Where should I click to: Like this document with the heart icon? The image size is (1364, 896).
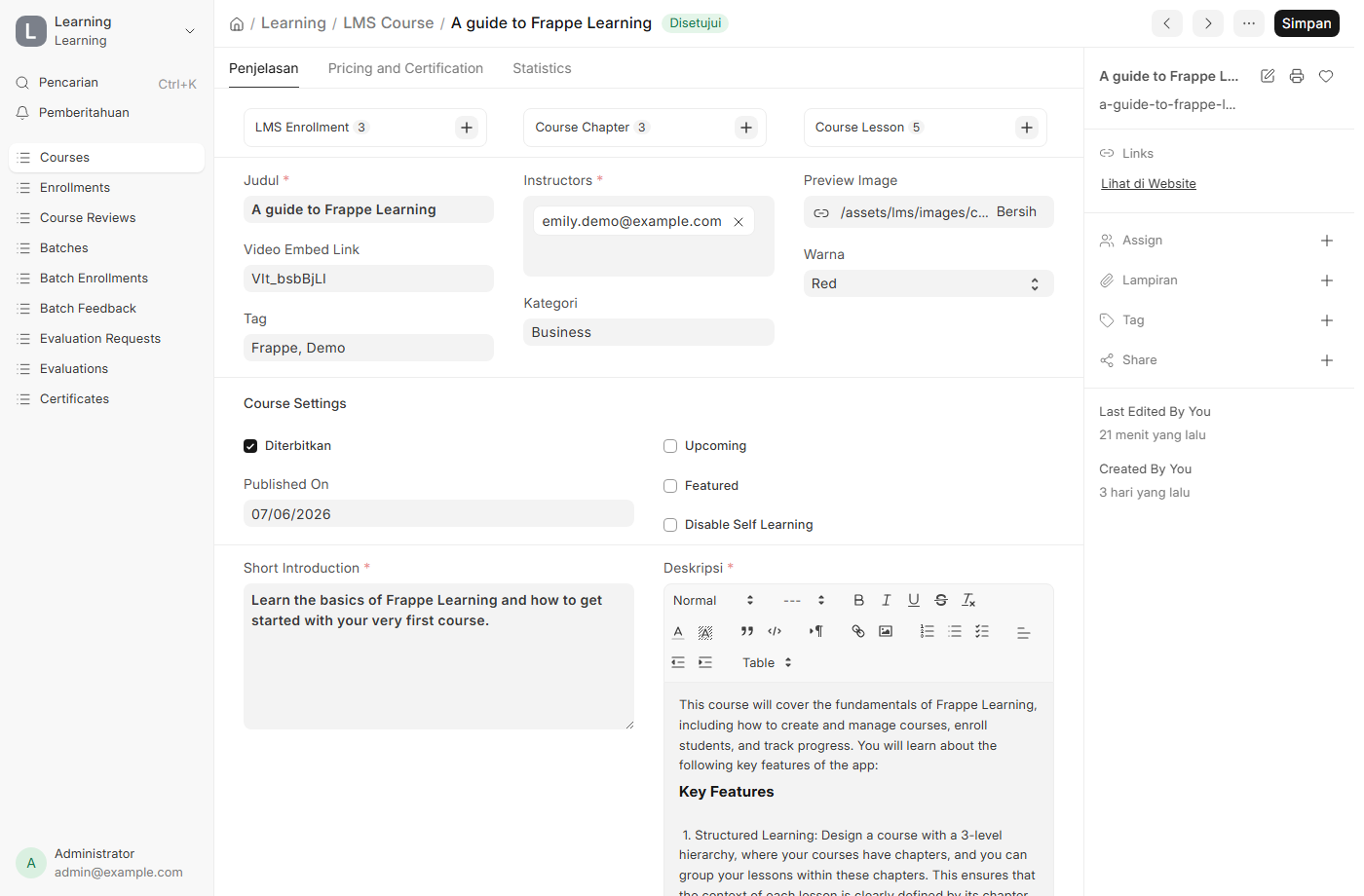1326,76
